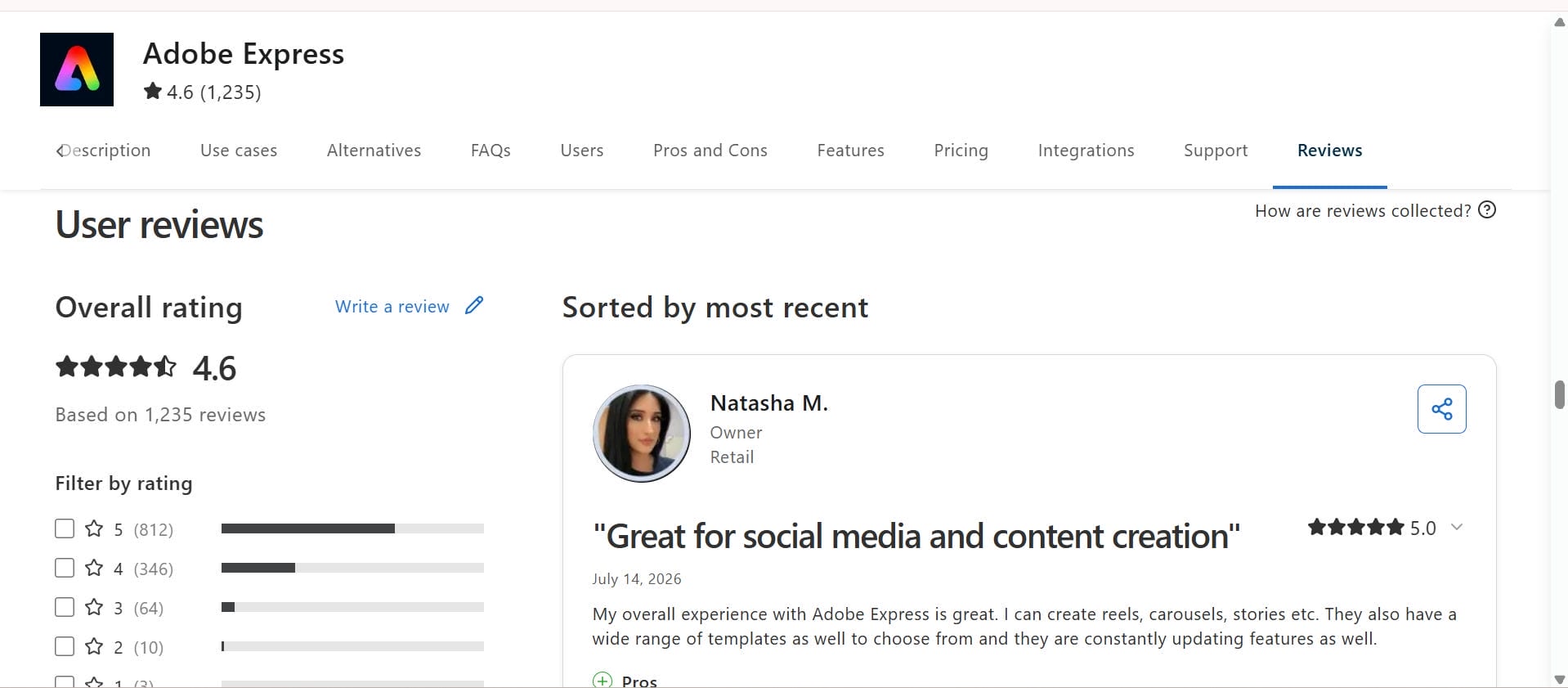
Task: Click the Adobe Express heading title
Action: click(244, 54)
